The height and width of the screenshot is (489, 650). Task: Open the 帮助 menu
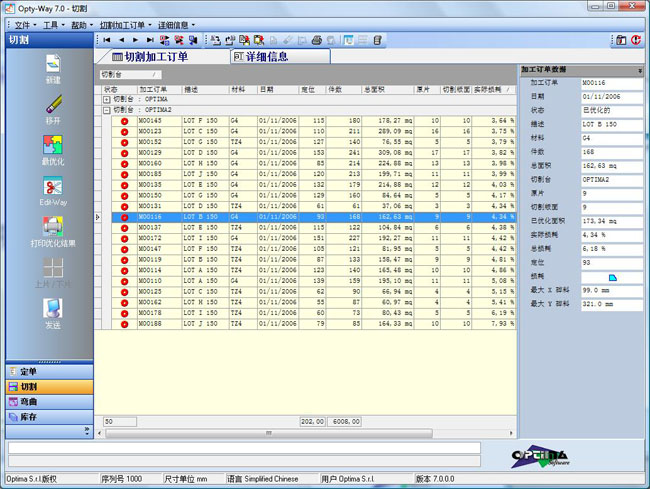pos(82,25)
